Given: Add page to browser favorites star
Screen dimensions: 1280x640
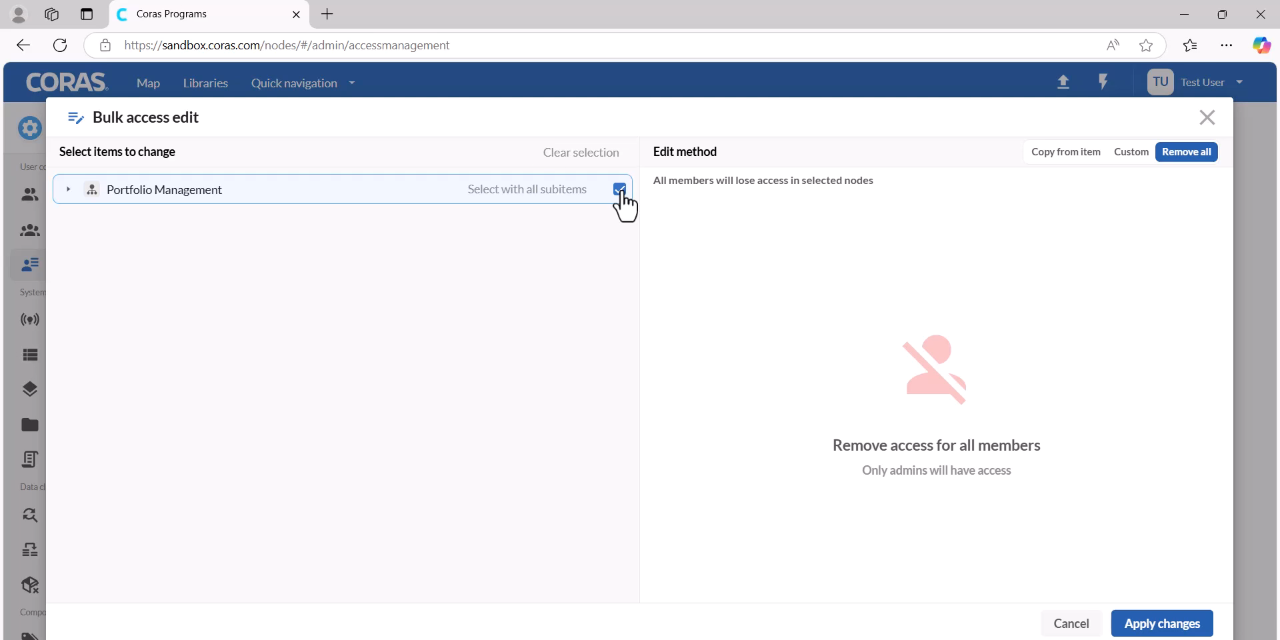Looking at the screenshot, I should coord(1146,45).
